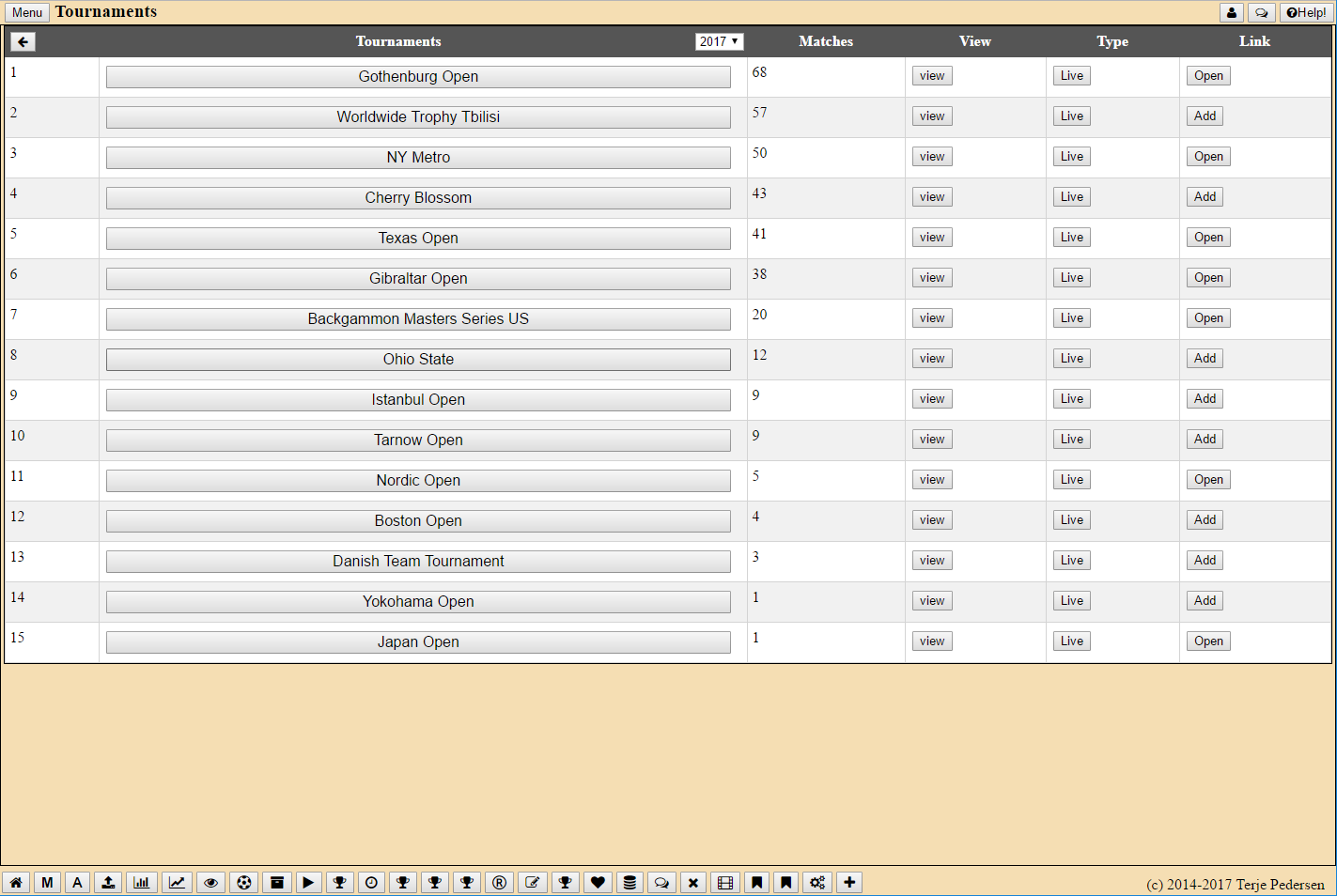This screenshot has height=896, width=1337.
Task: Click Live type for NY Metro row
Action: coord(1072,157)
